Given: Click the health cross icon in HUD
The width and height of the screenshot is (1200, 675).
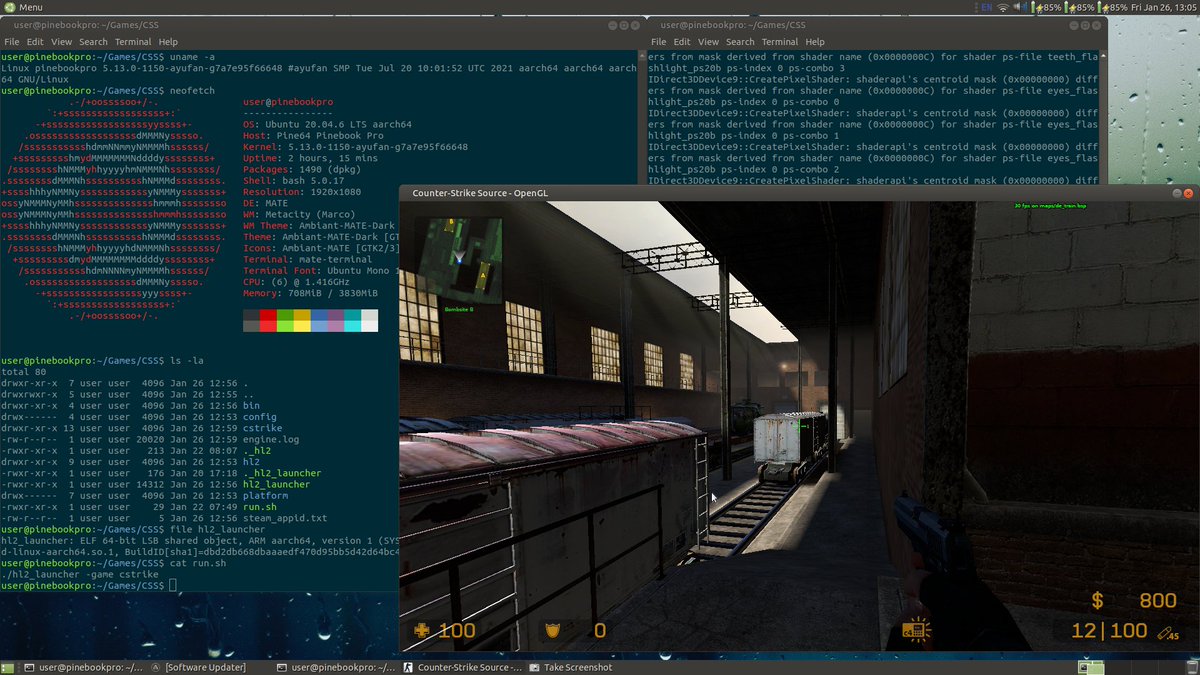Looking at the screenshot, I should (423, 630).
